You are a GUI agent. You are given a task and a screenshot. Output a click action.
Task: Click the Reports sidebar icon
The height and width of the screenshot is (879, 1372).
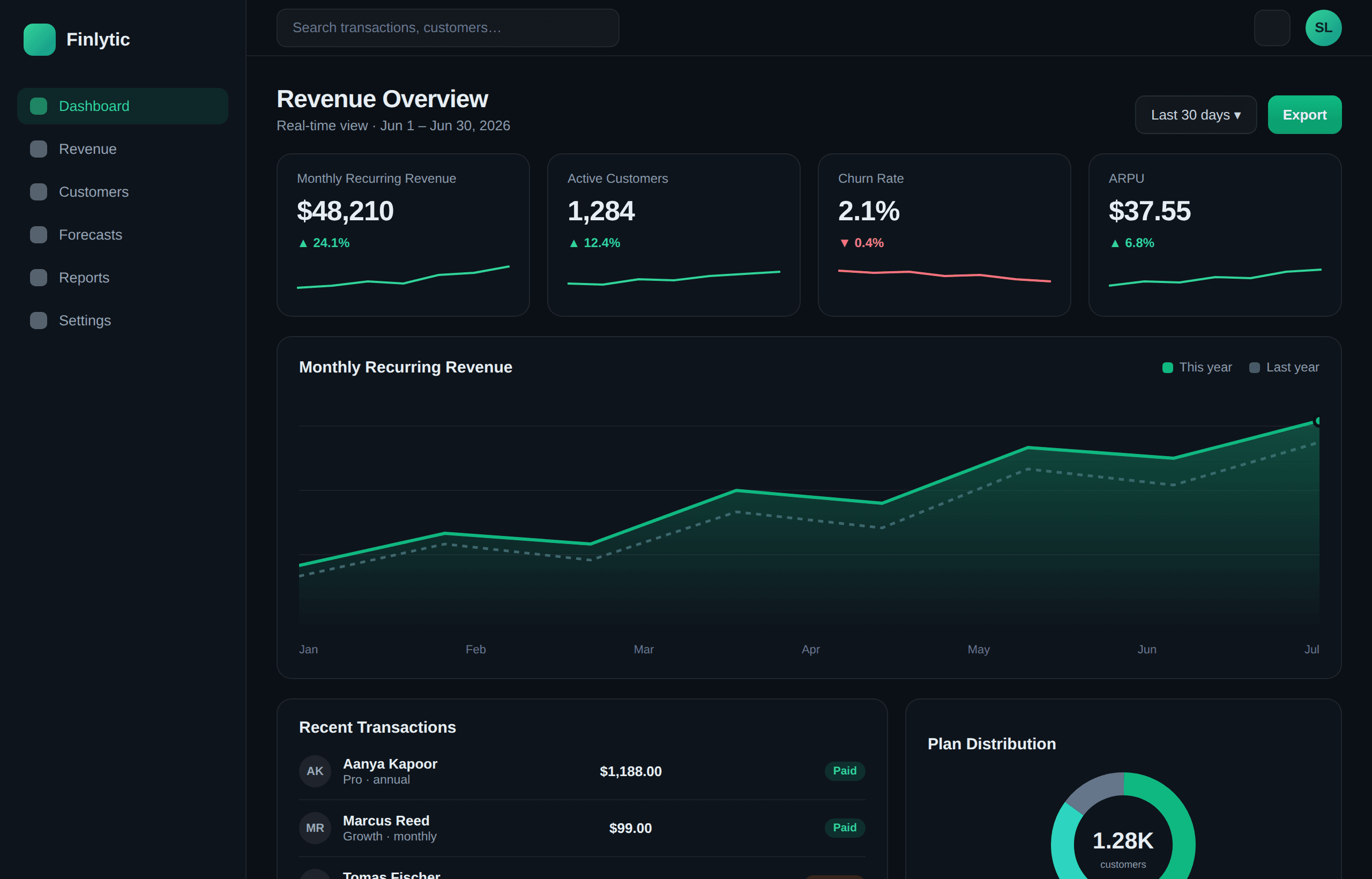[38, 278]
